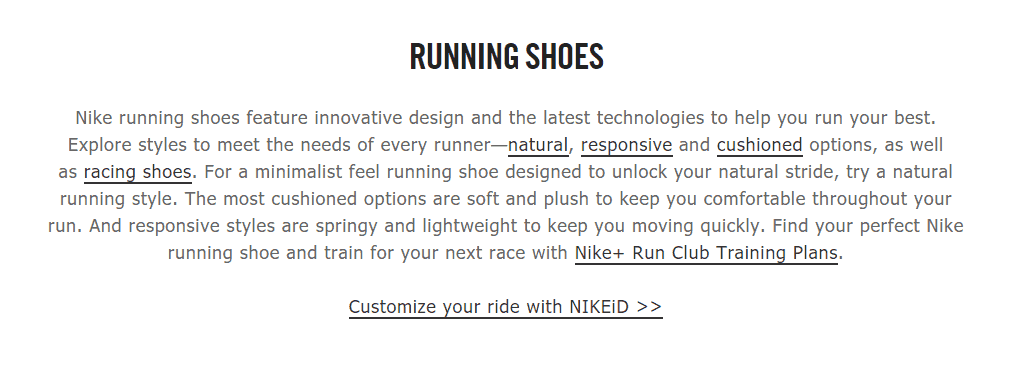Click the RUNNING SHOES heading
The height and width of the screenshot is (378, 1014).
point(506,56)
